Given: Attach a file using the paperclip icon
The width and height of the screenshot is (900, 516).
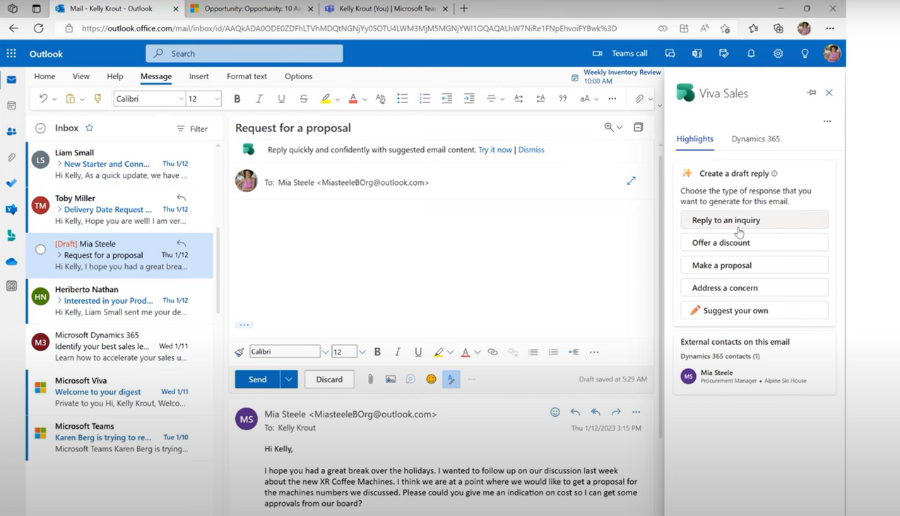Looking at the screenshot, I should pyautogui.click(x=370, y=379).
